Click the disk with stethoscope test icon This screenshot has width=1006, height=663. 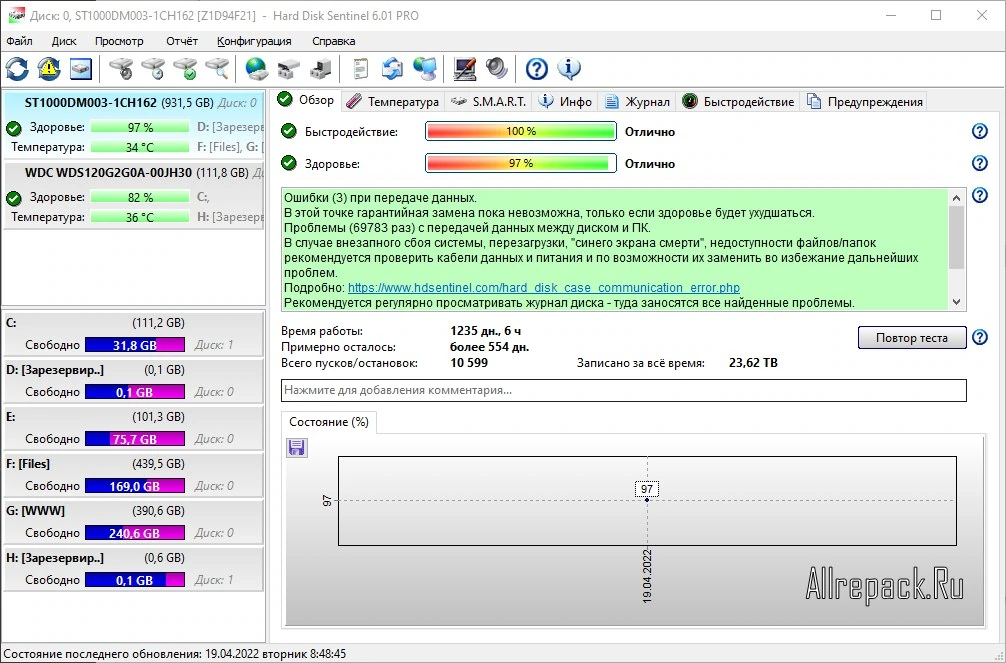click(x=121, y=69)
